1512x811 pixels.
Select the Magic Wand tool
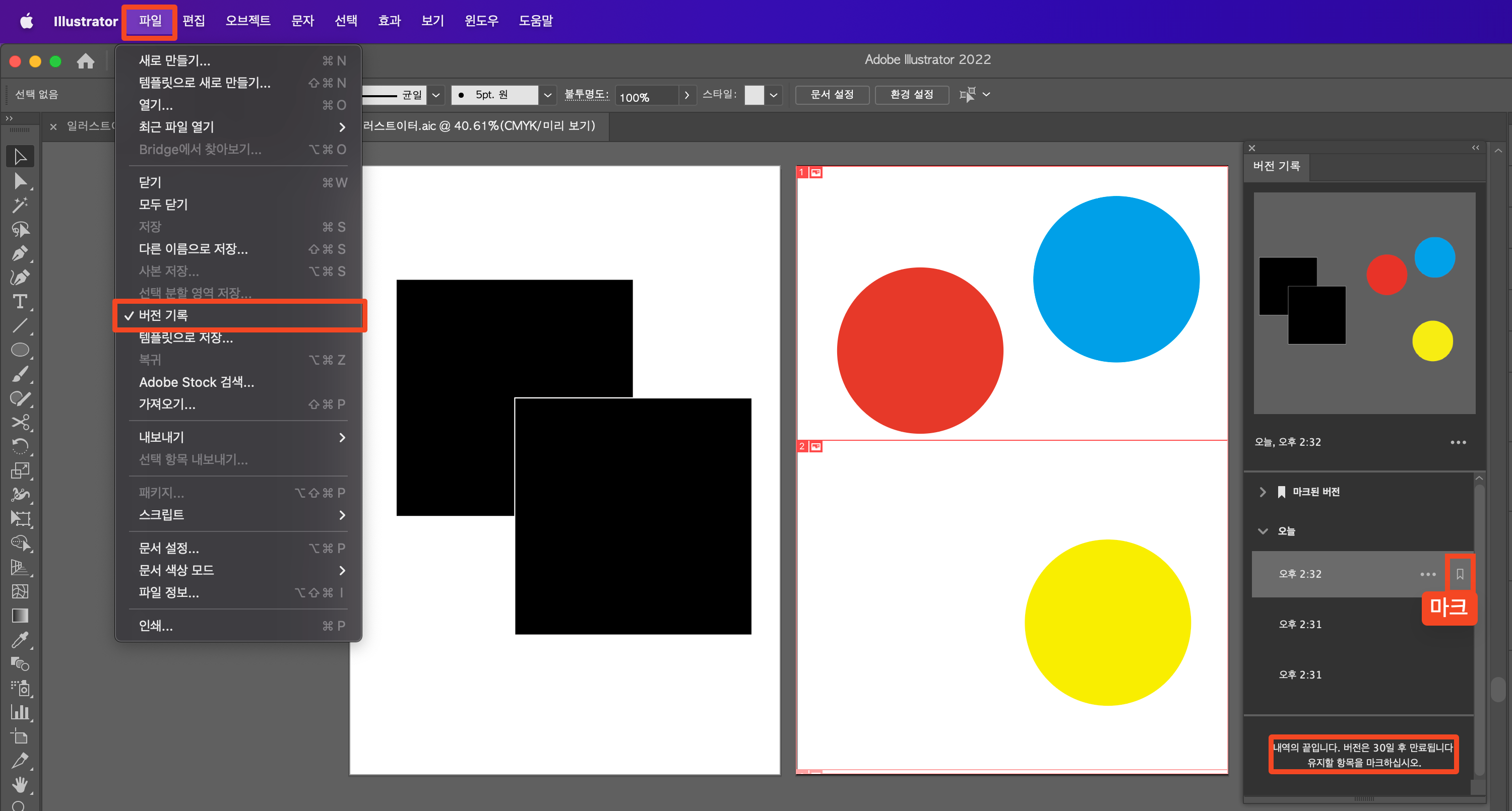coord(20,205)
